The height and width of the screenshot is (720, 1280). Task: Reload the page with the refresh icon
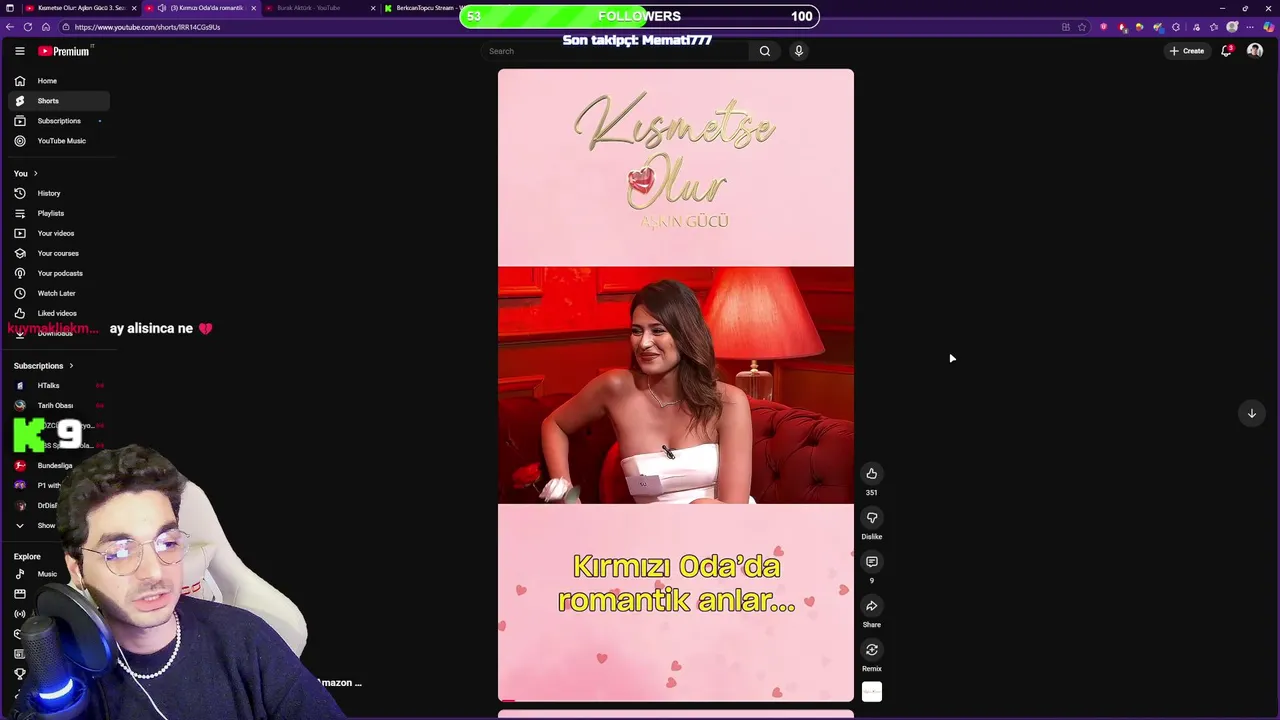28,27
